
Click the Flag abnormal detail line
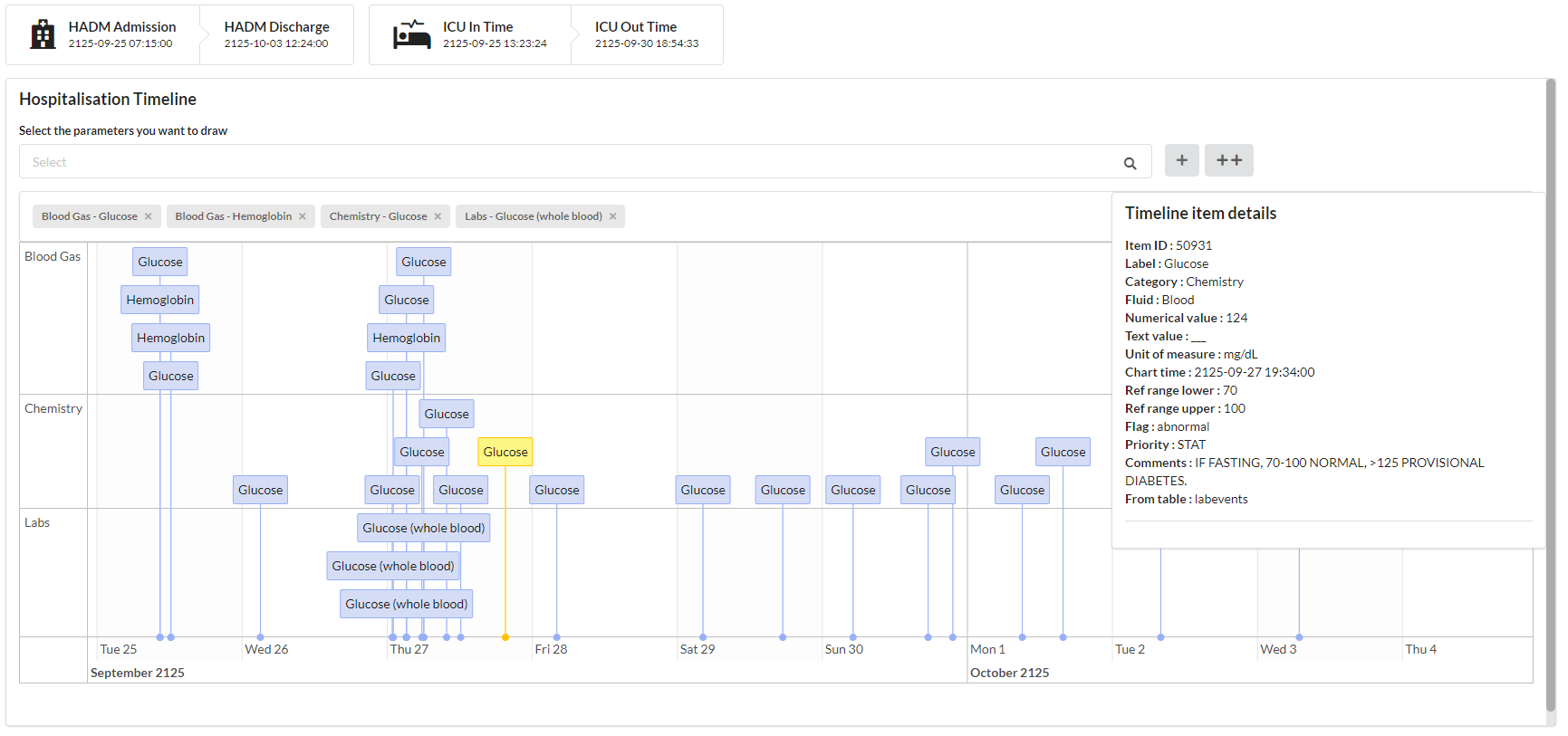1168,426
